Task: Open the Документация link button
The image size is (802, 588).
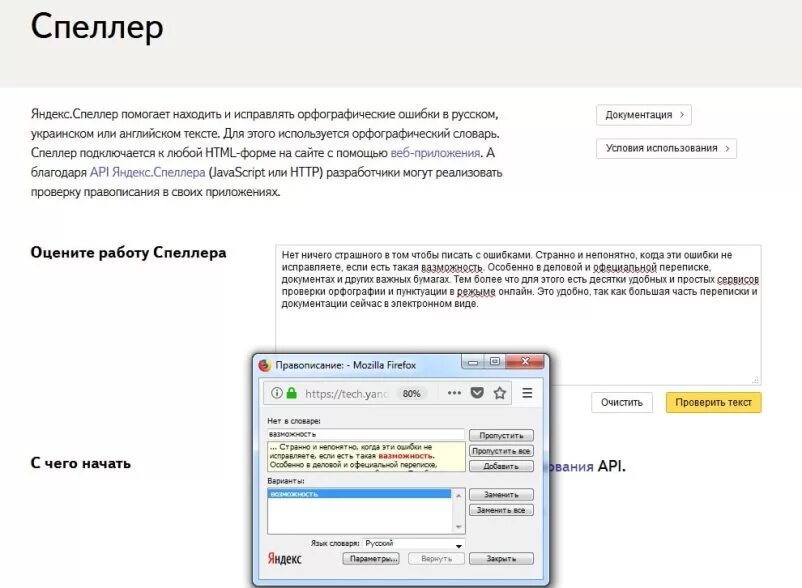Action: click(x=644, y=115)
